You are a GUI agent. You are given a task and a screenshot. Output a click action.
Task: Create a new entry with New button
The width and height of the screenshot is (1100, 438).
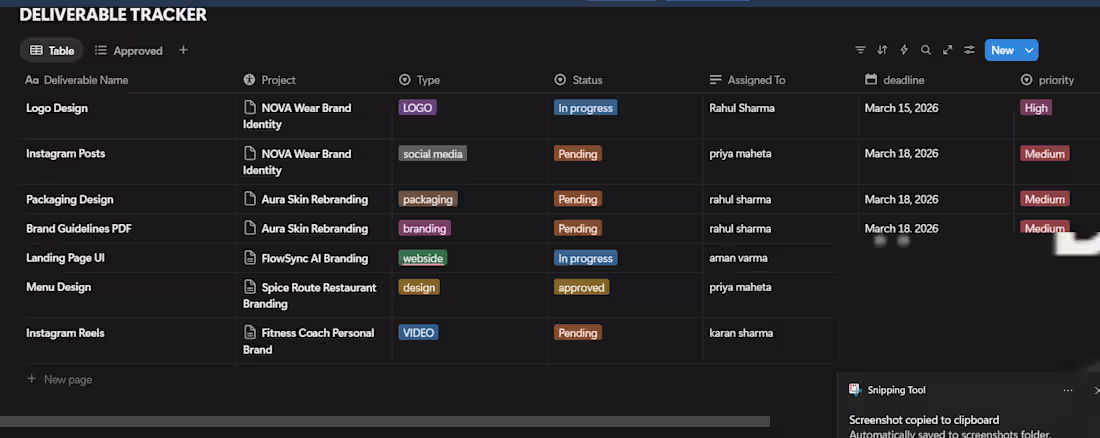(1002, 50)
